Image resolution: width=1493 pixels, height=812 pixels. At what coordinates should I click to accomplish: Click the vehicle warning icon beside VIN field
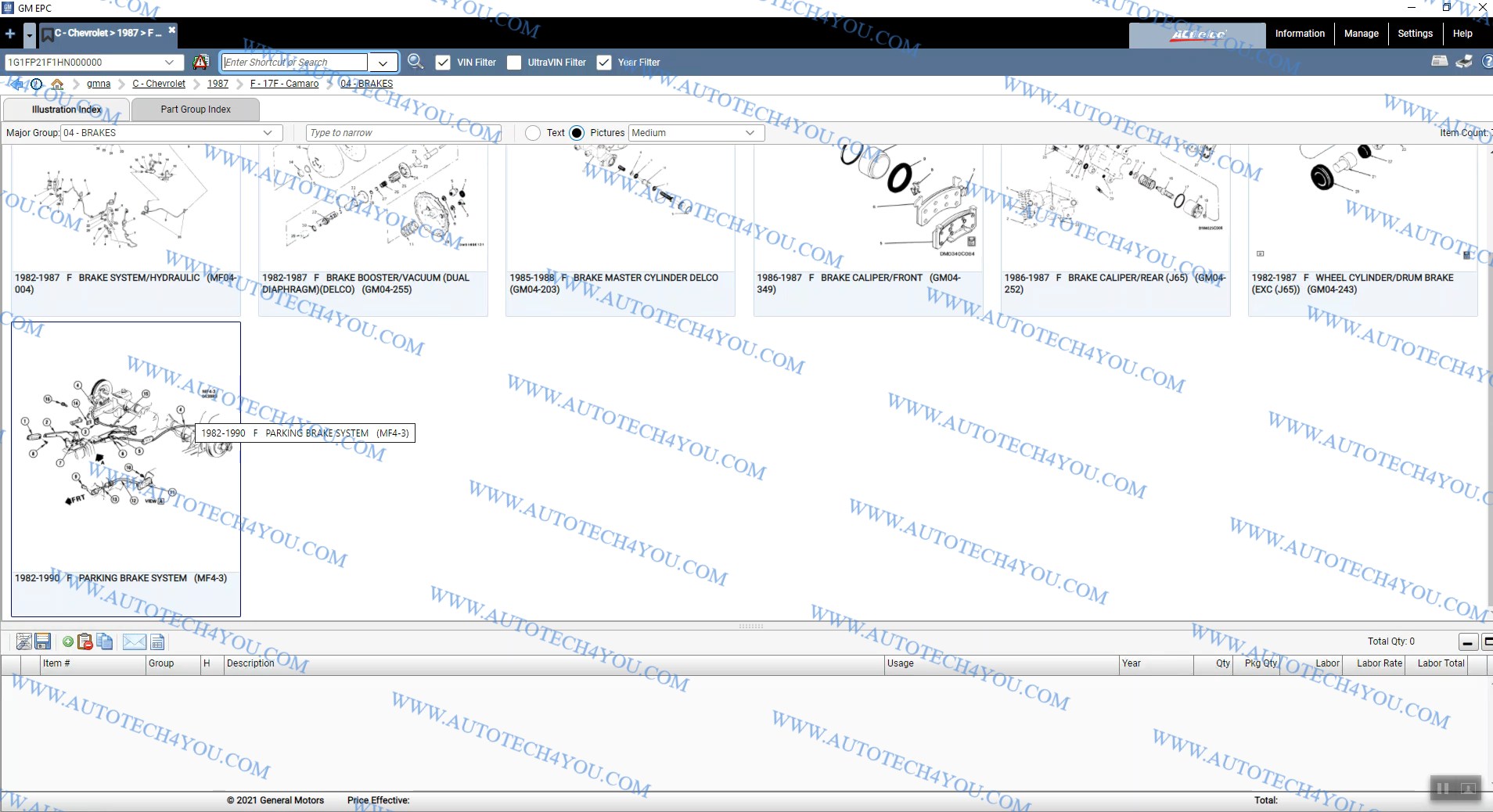[x=201, y=62]
